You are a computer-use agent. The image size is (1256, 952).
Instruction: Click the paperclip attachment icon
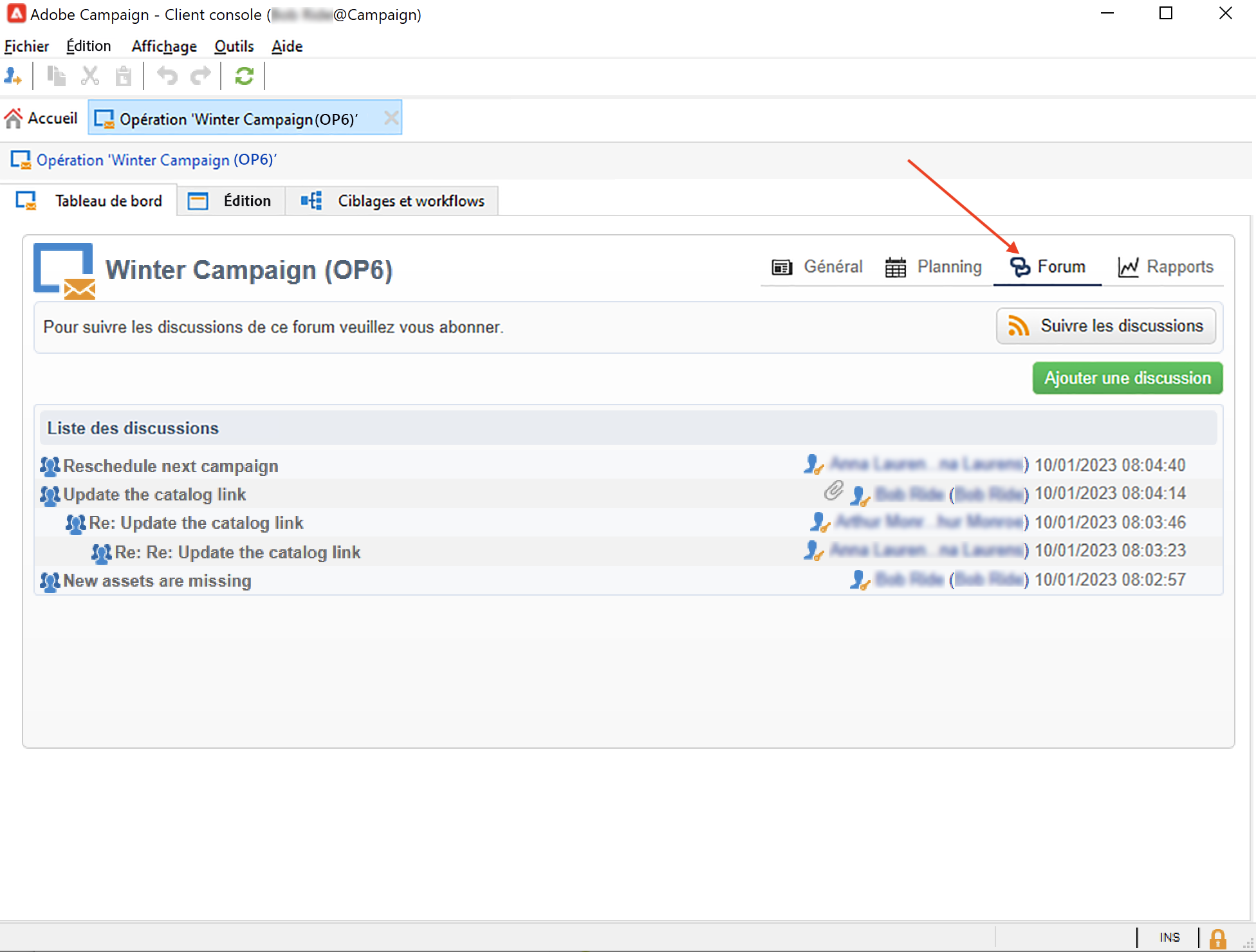point(833,491)
